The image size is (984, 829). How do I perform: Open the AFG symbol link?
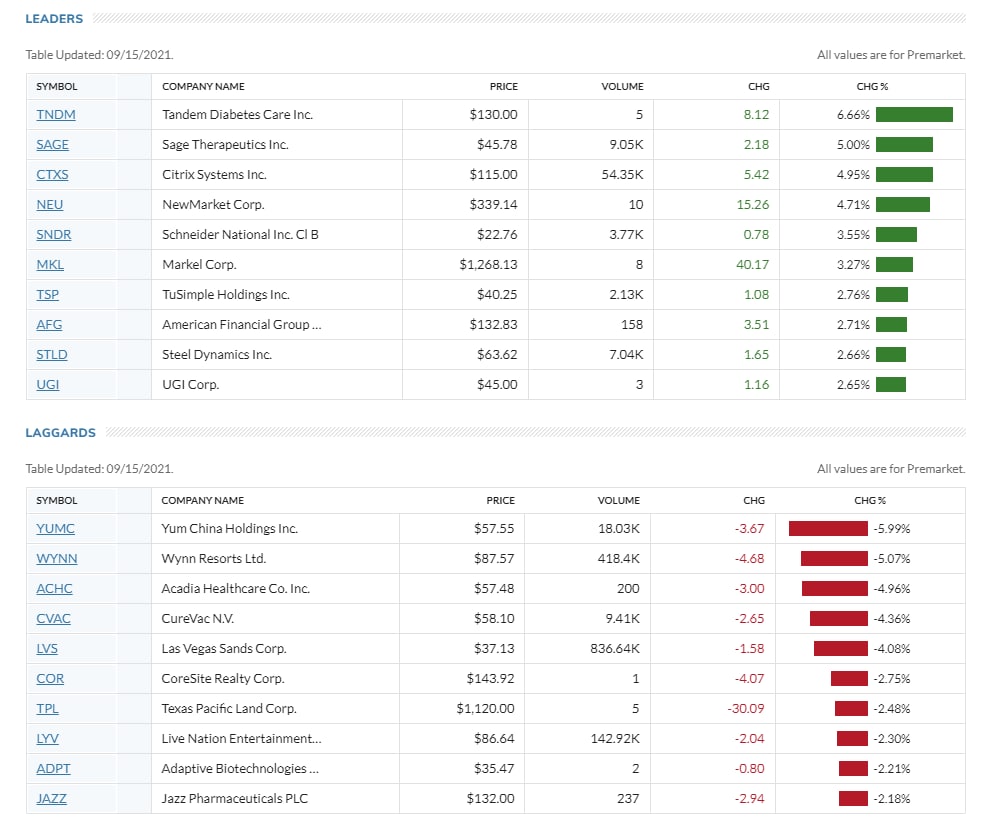pos(49,325)
